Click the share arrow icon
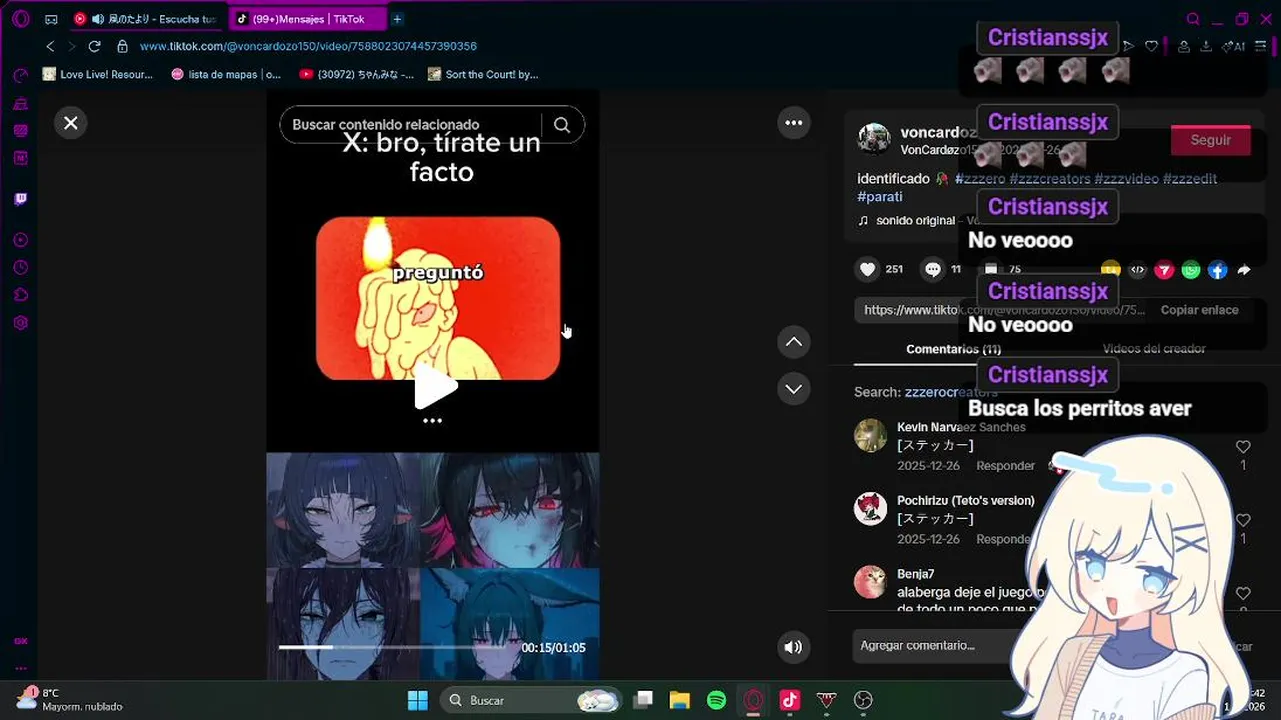 (1244, 270)
